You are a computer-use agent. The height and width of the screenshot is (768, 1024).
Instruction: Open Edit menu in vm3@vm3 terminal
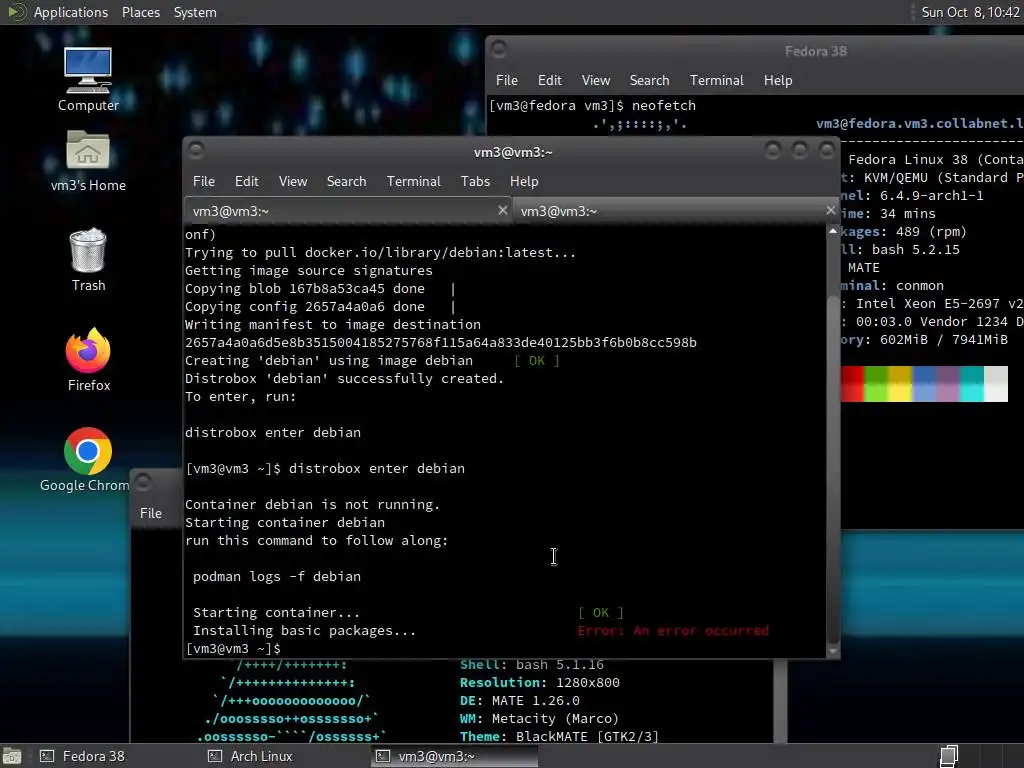246,182
